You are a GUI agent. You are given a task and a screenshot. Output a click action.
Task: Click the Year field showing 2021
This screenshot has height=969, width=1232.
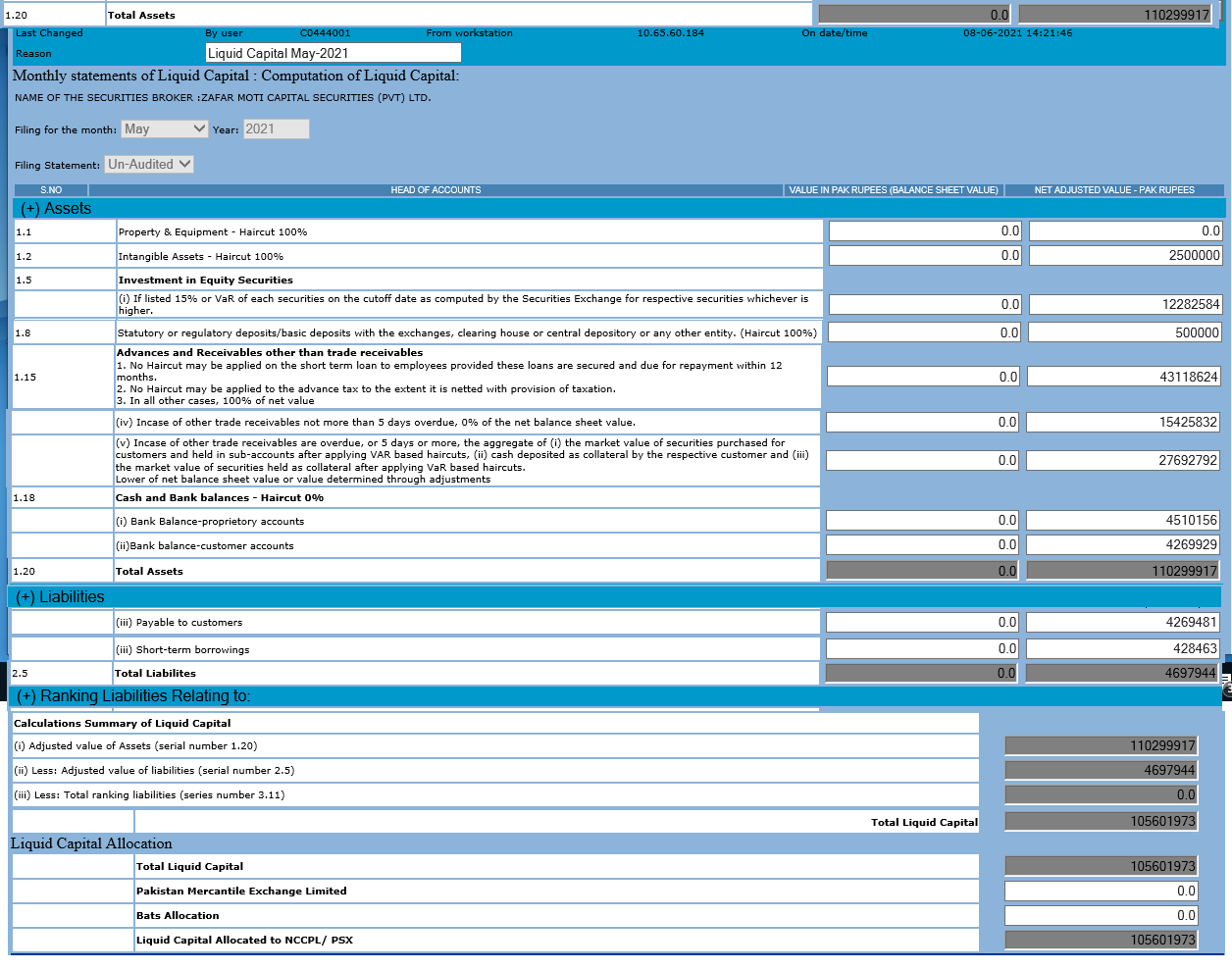(276, 129)
